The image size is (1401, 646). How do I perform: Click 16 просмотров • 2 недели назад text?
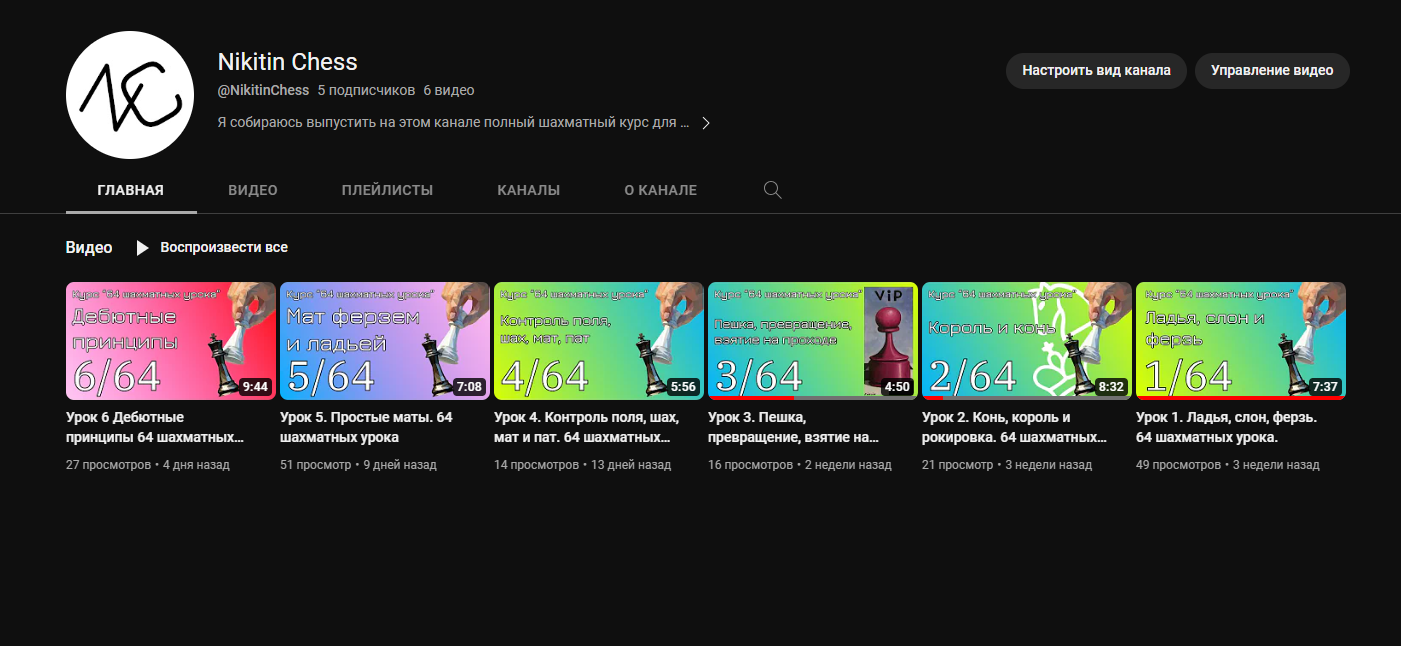(800, 465)
